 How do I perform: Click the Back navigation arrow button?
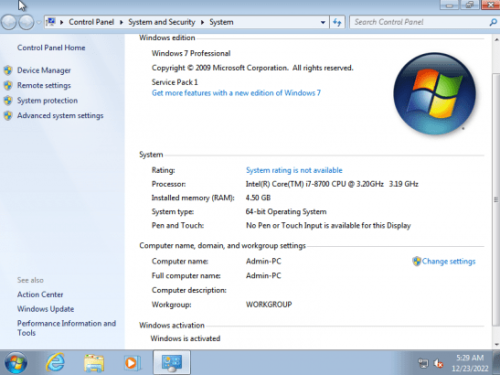(x=9, y=22)
